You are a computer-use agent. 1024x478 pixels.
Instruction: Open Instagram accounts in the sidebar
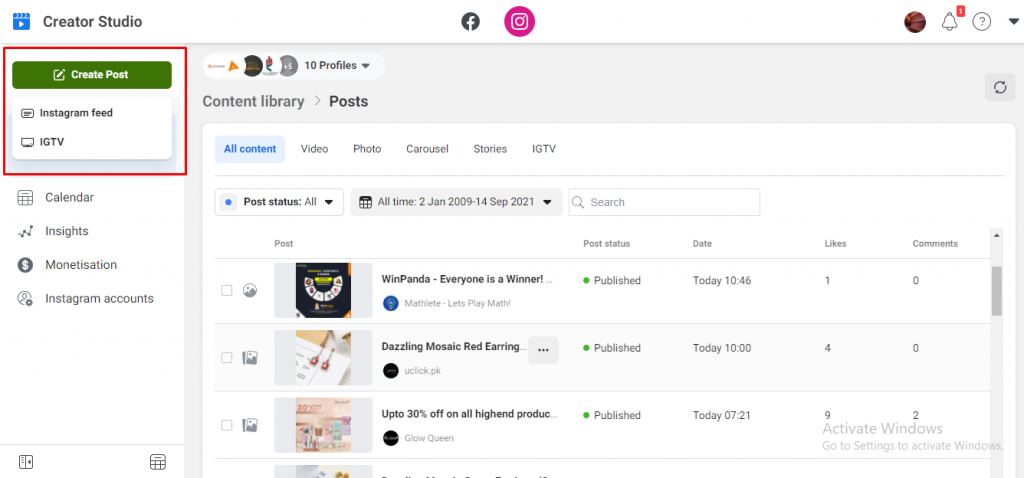99,298
